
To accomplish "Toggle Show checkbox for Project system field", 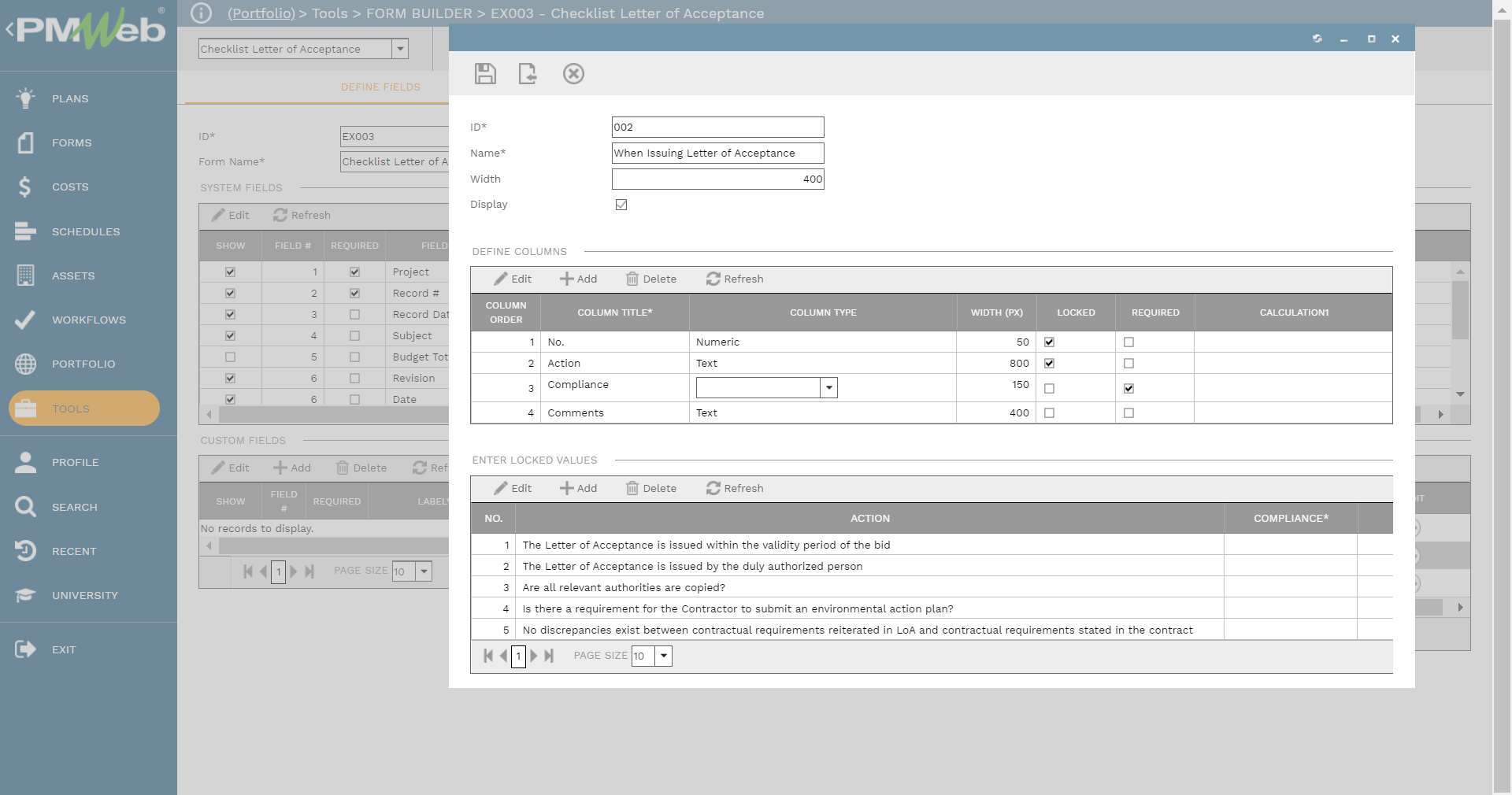I will (230, 272).
